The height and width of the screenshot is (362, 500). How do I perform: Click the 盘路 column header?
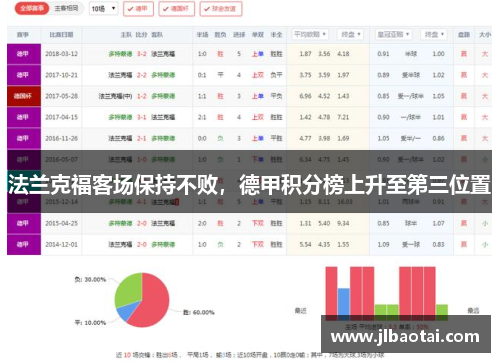[x=464, y=35]
